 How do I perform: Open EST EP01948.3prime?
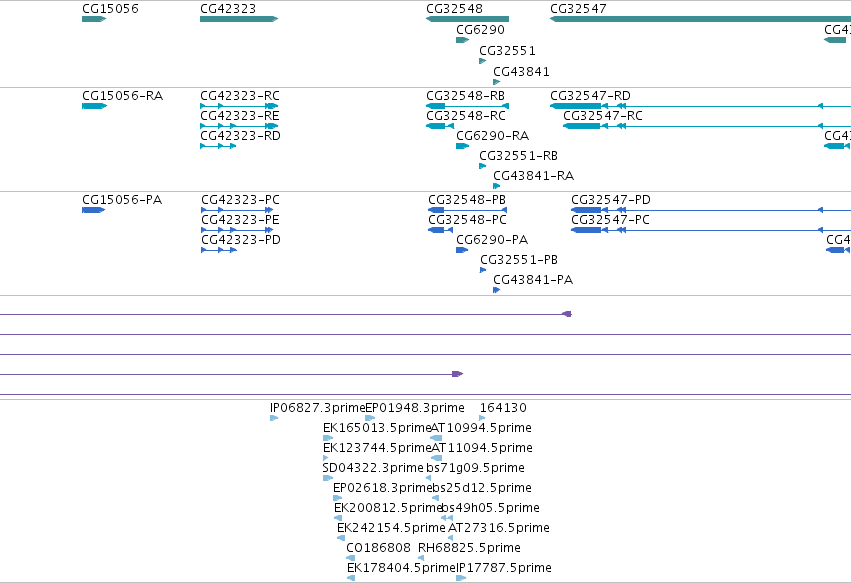coord(415,408)
